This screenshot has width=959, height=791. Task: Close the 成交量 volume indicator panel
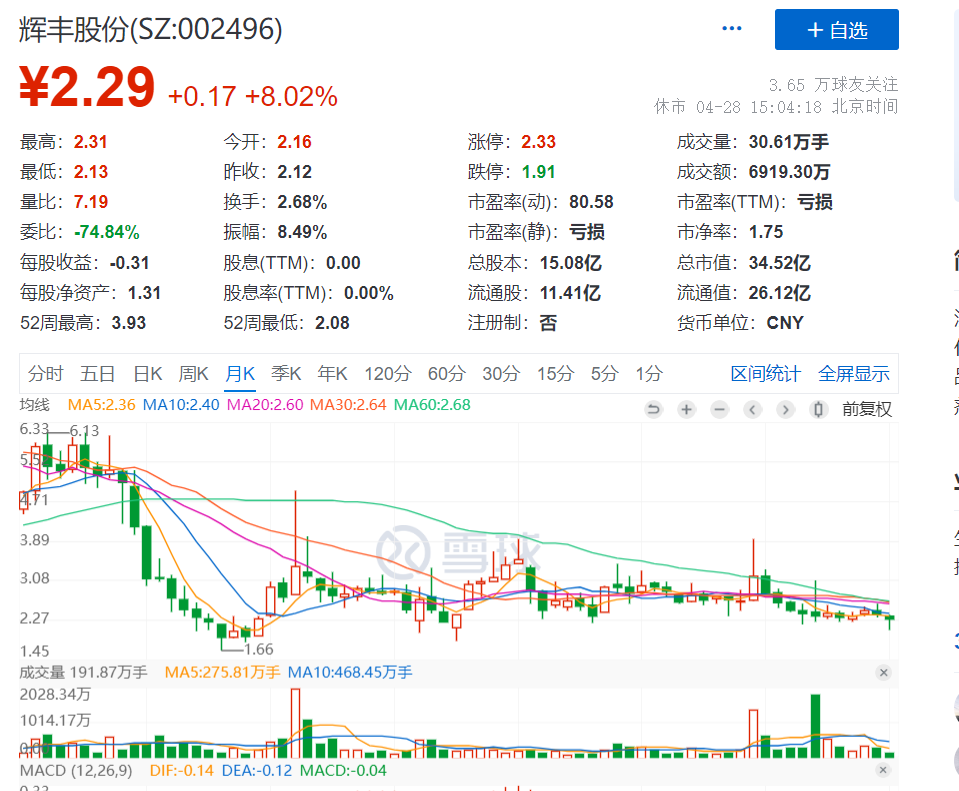[x=883, y=672]
